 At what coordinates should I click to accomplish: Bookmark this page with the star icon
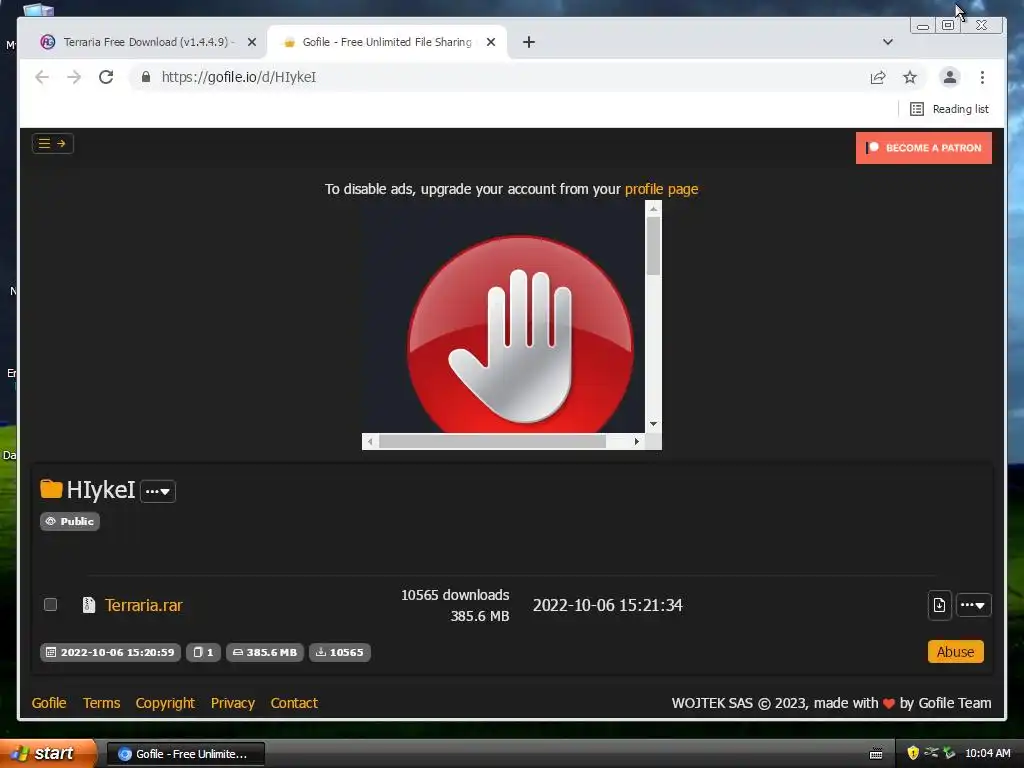(910, 77)
